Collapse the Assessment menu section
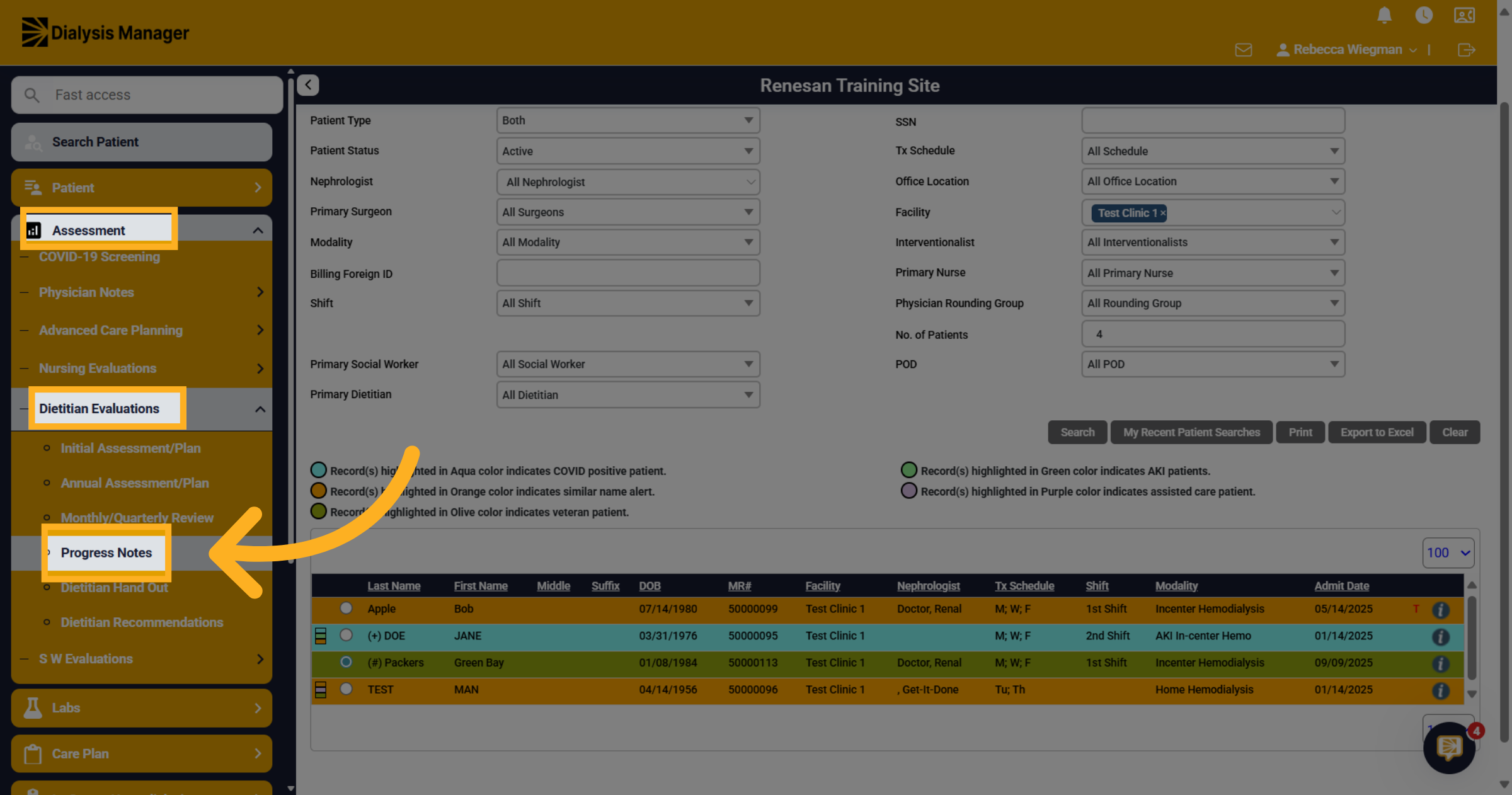The width and height of the screenshot is (1512, 795). coord(258,231)
